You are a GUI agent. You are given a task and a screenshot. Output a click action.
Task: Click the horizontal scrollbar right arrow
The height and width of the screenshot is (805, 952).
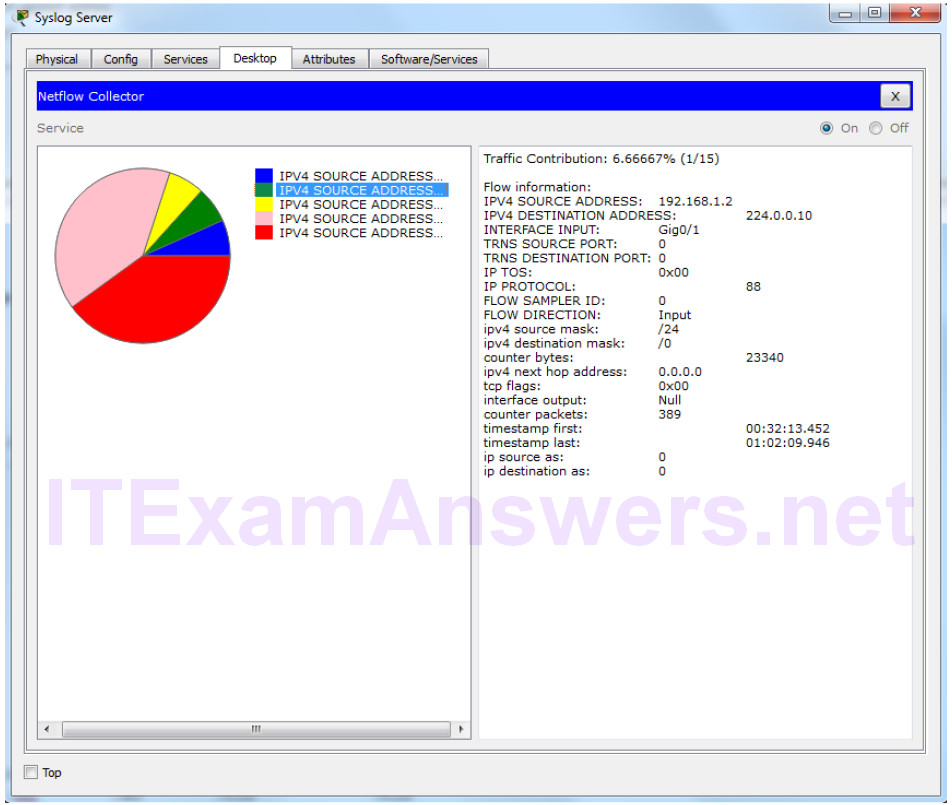(x=461, y=729)
